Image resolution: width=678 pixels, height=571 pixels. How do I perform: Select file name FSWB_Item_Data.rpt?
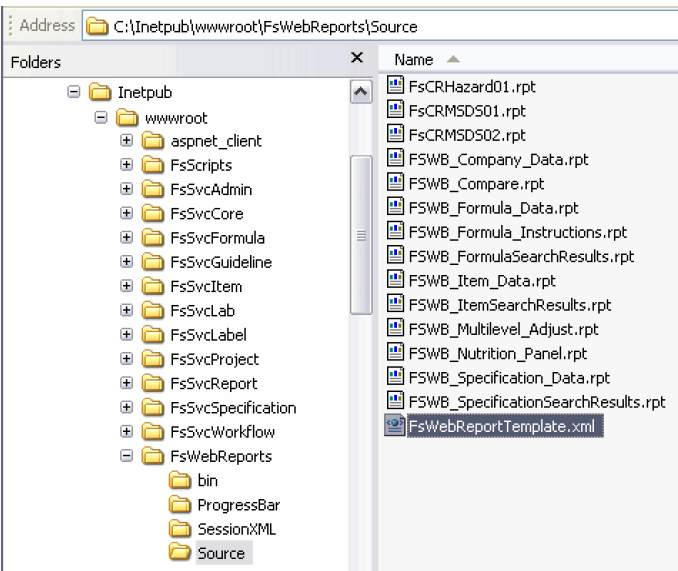coord(482,281)
